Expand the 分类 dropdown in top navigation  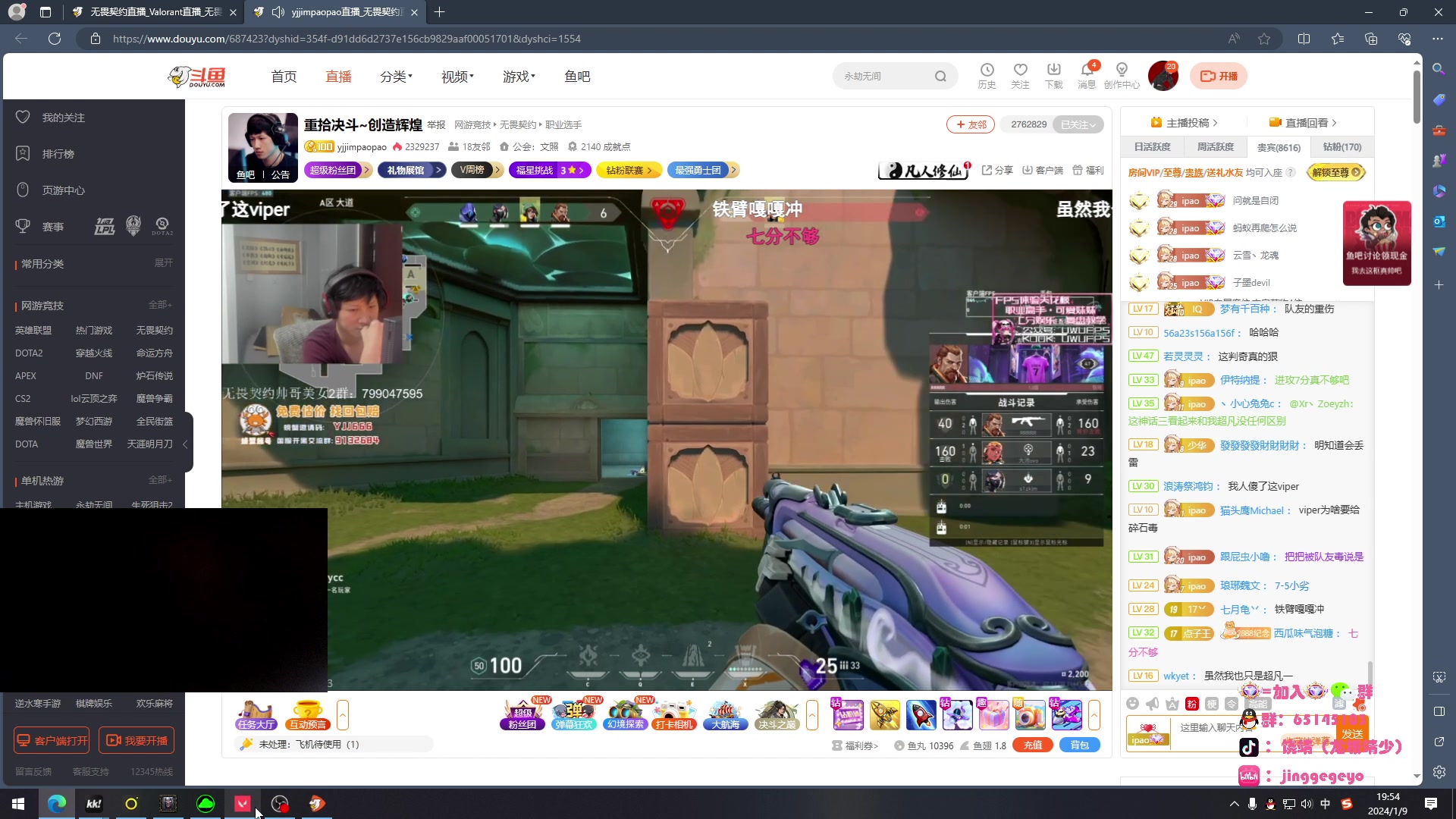[x=396, y=77]
